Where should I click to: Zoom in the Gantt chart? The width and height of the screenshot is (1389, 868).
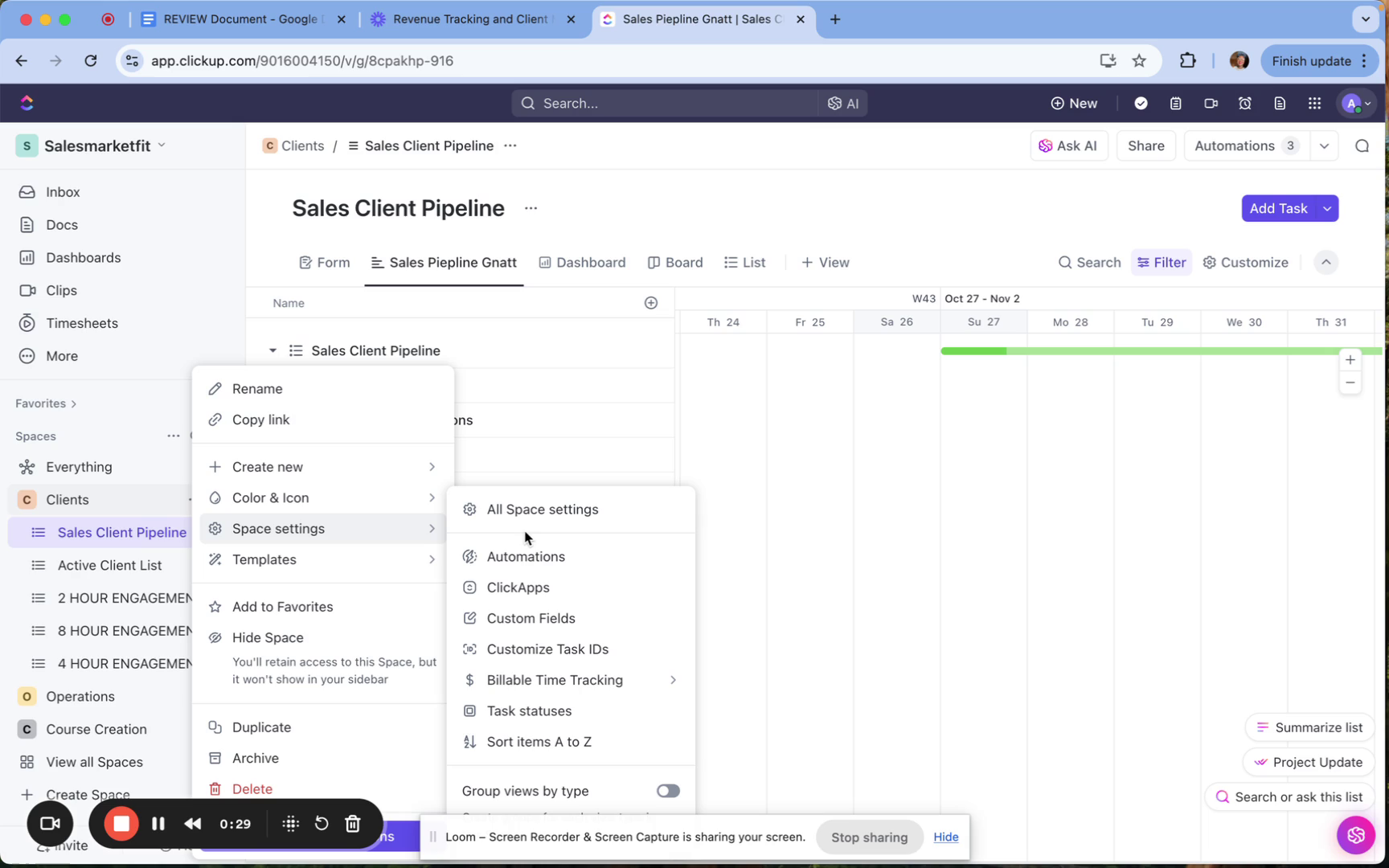(1350, 360)
